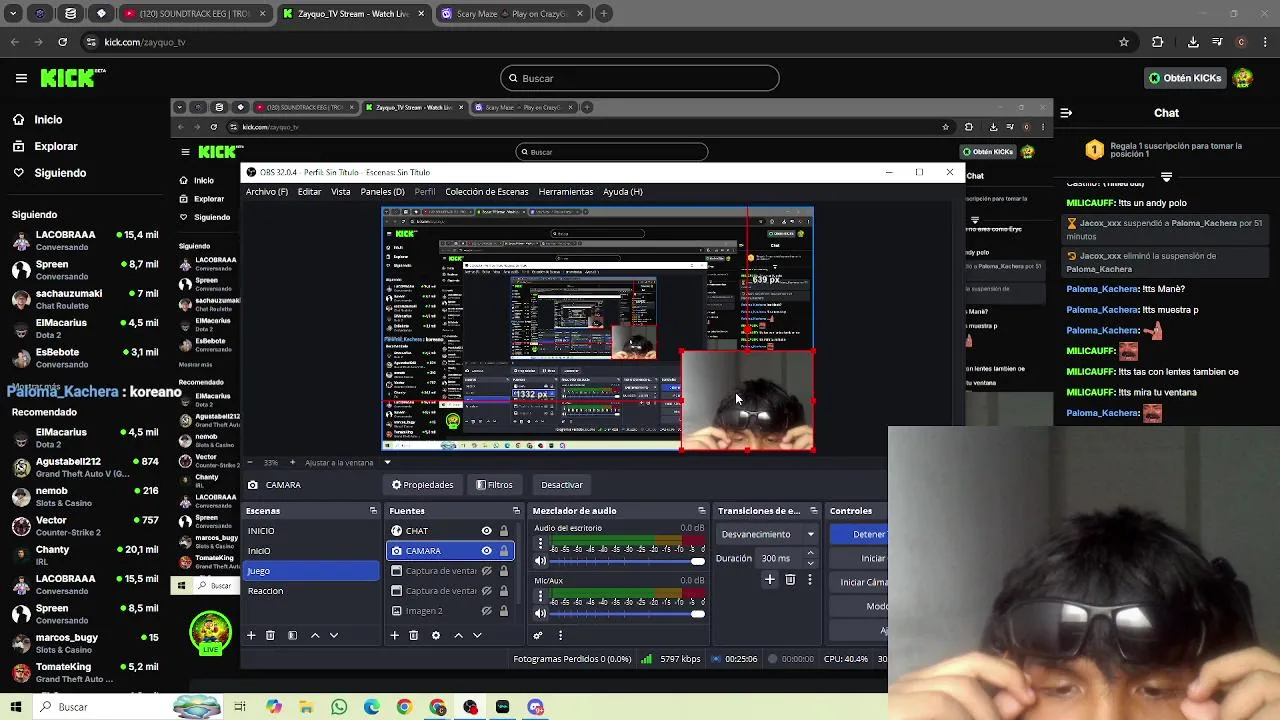Pop out the Transiciones dock
This screenshot has width=1280, height=720.
(813, 511)
